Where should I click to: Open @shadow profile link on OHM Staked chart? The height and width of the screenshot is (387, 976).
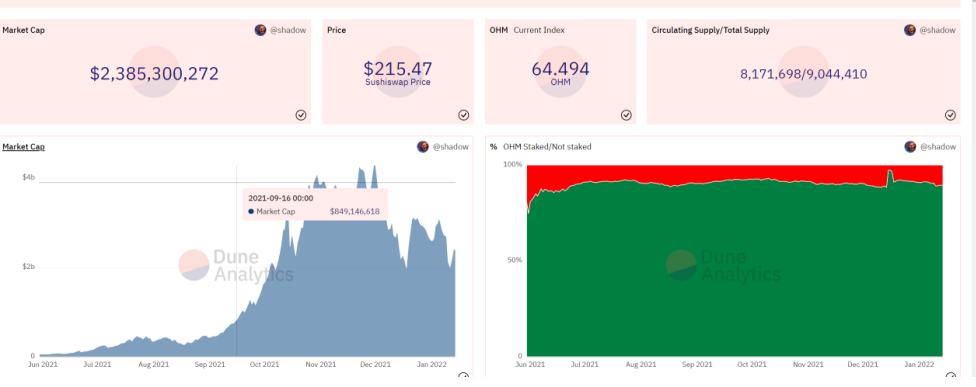click(937, 147)
